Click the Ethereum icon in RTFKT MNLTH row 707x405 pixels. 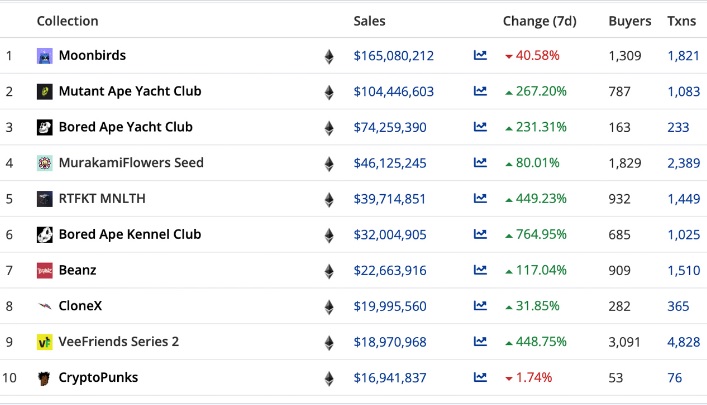coord(329,199)
